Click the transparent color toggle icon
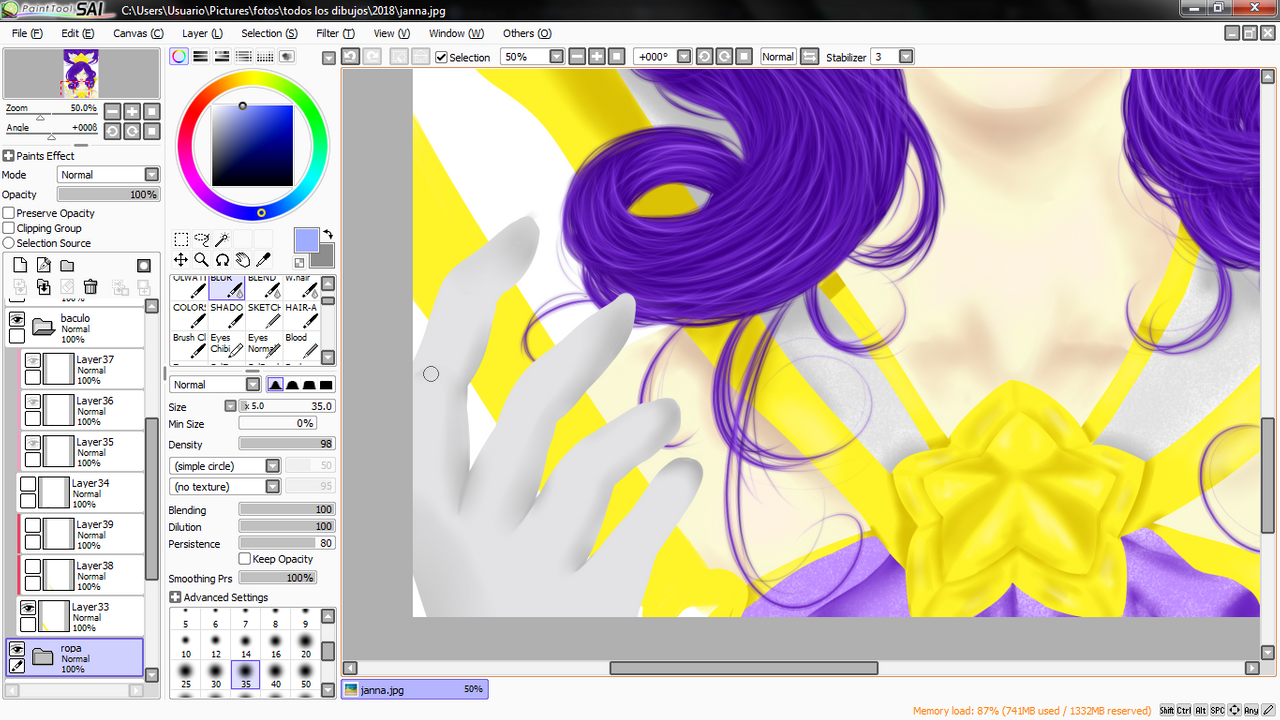 pos(299,263)
